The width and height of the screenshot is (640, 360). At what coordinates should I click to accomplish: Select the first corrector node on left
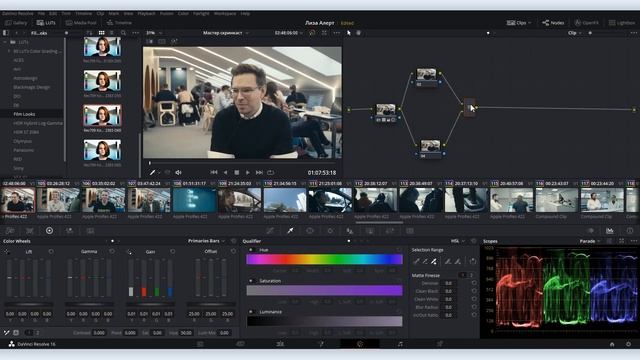(386, 113)
